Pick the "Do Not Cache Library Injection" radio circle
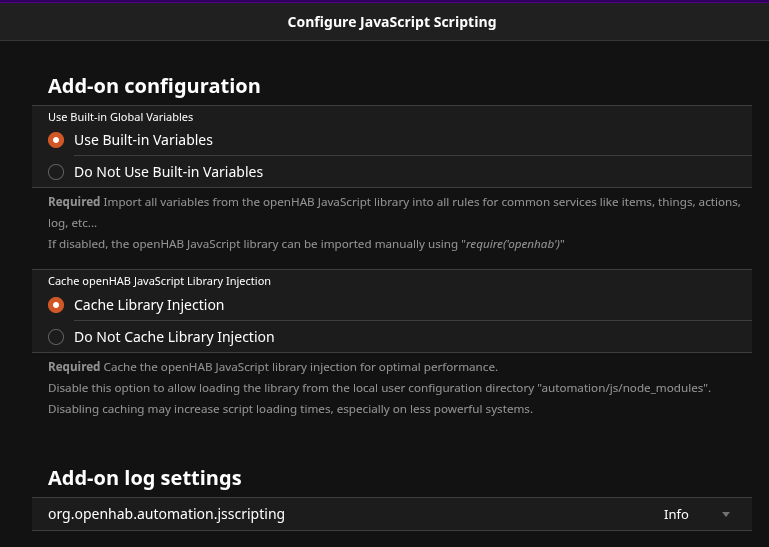 click(x=56, y=337)
